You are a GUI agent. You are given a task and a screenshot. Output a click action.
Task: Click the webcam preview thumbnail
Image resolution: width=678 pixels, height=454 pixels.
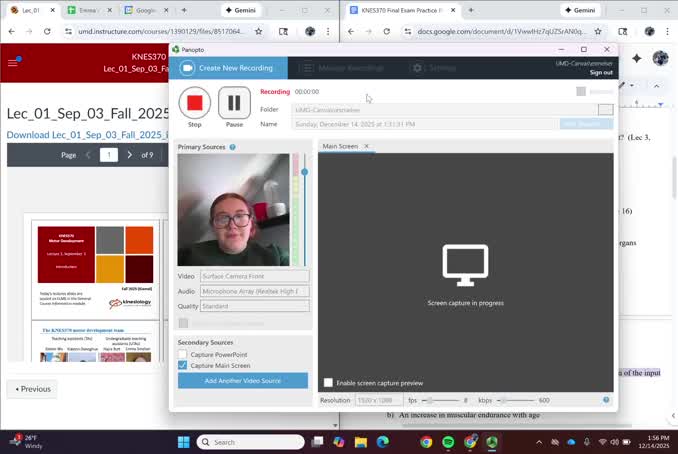pos(233,210)
